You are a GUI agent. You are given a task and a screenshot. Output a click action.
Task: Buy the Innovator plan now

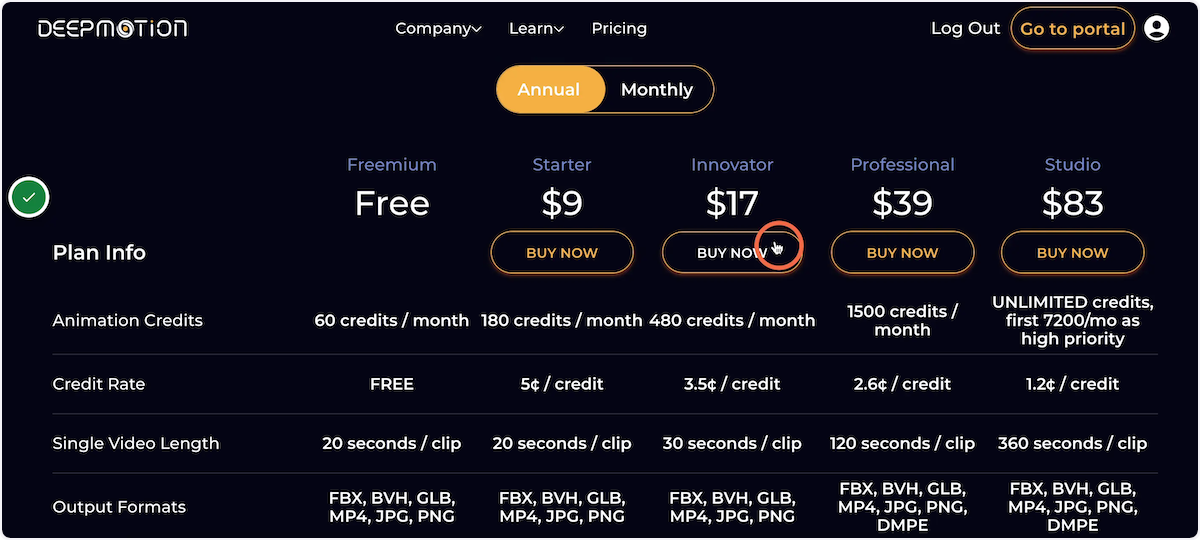pyautogui.click(x=732, y=253)
